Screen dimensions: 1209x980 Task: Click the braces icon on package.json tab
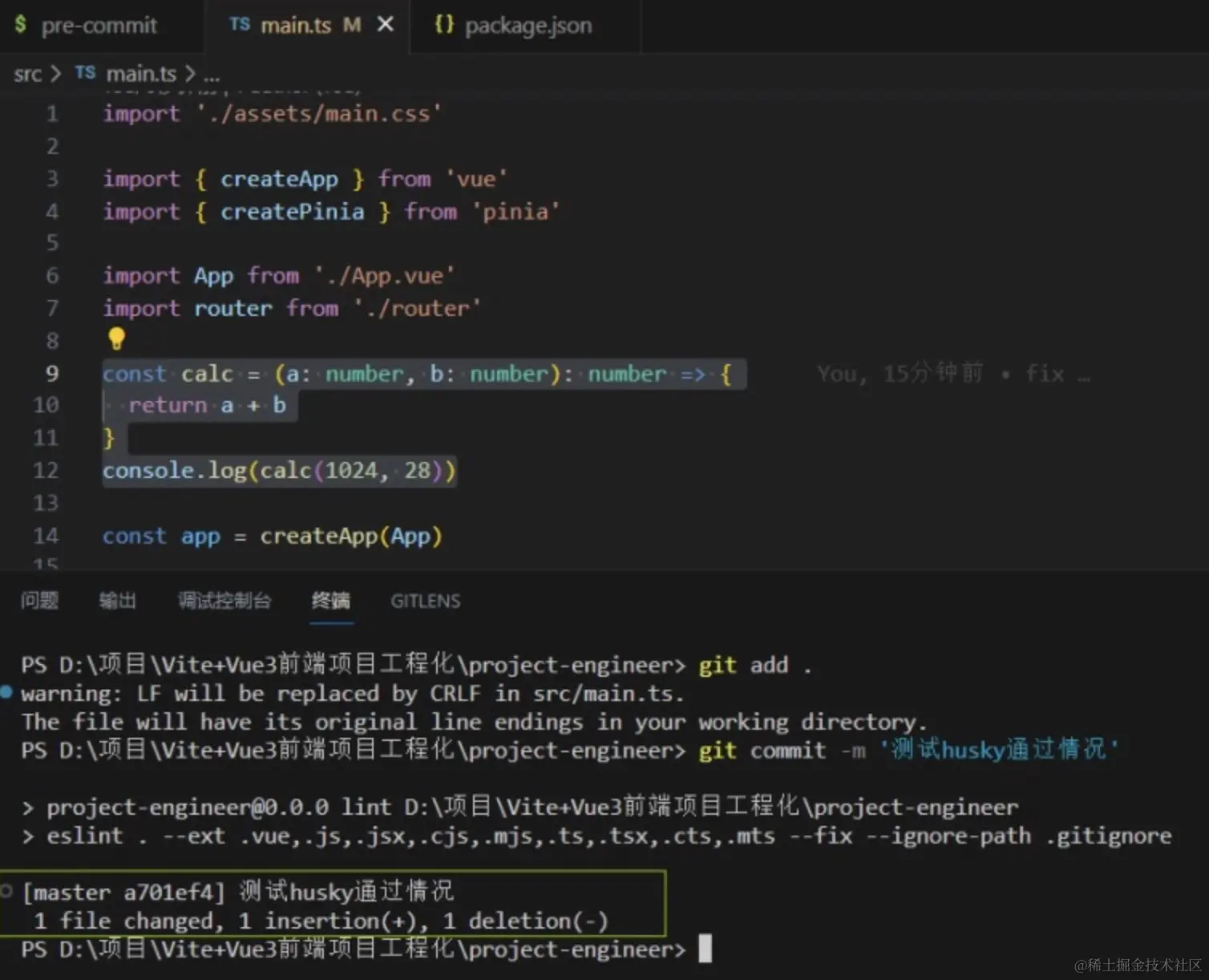(x=444, y=24)
